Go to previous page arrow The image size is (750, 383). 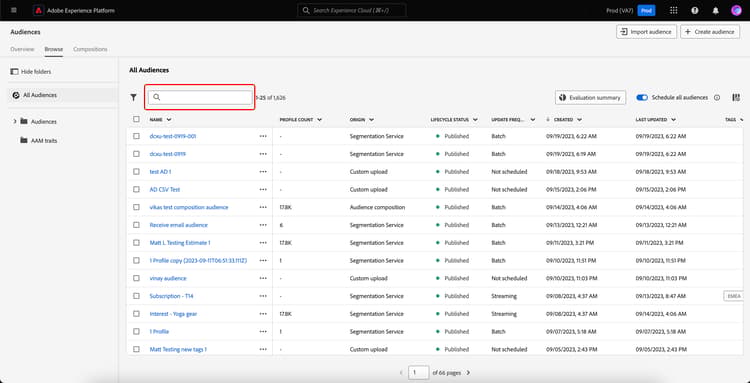click(401, 372)
